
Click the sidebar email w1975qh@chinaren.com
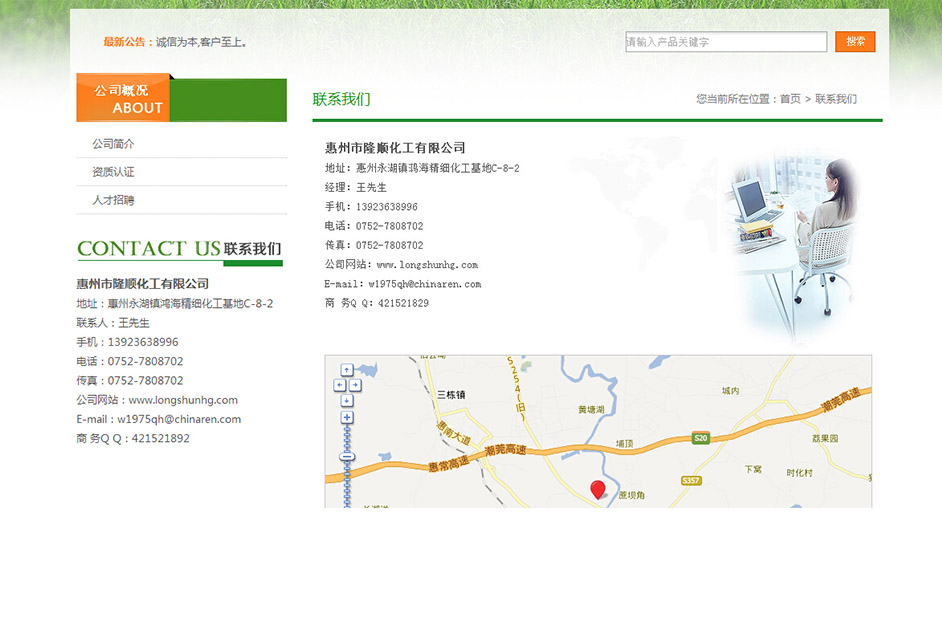pyautogui.click(x=179, y=419)
